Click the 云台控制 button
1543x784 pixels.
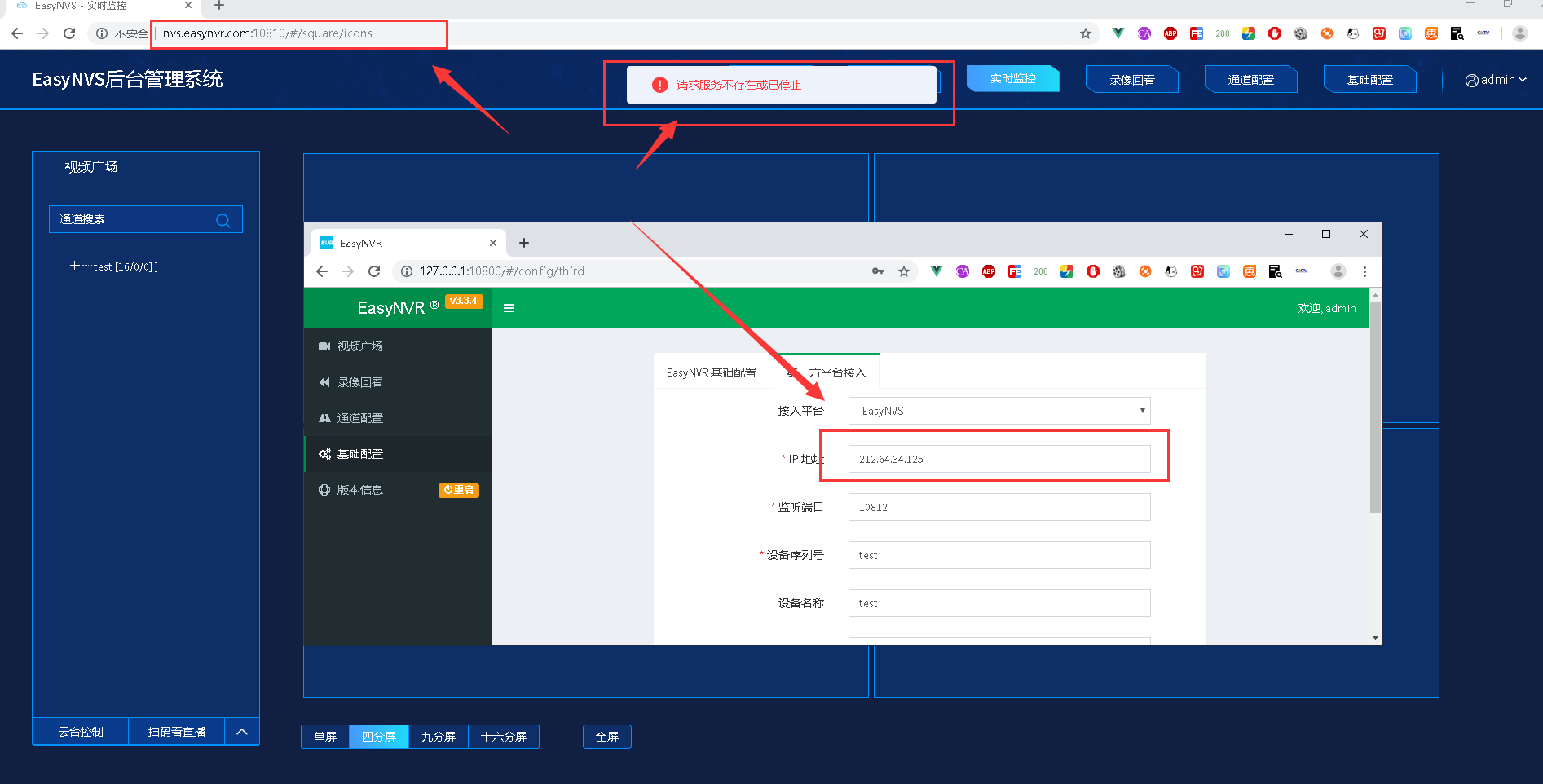81,732
